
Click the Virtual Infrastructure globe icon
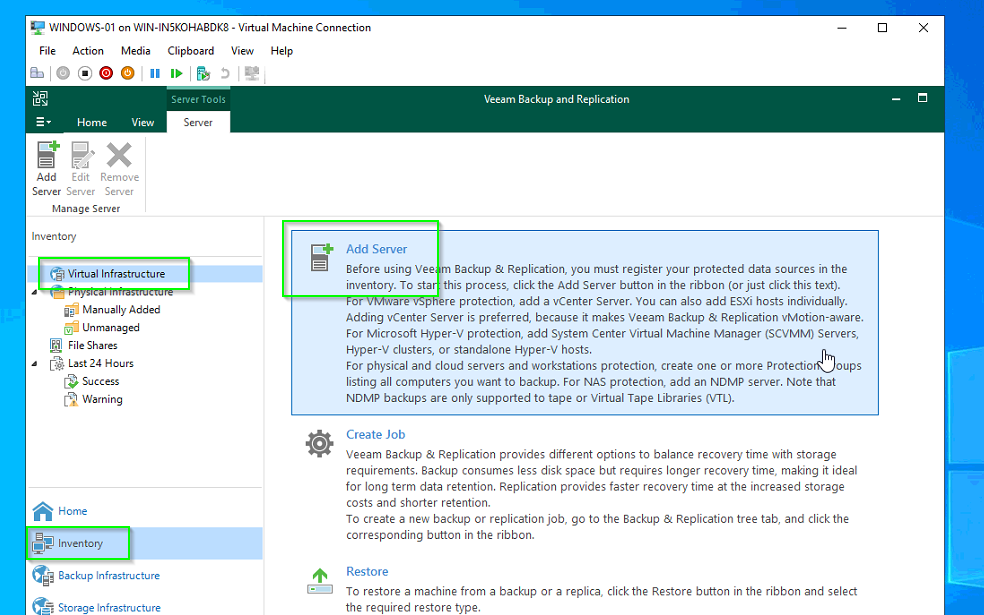click(x=57, y=274)
